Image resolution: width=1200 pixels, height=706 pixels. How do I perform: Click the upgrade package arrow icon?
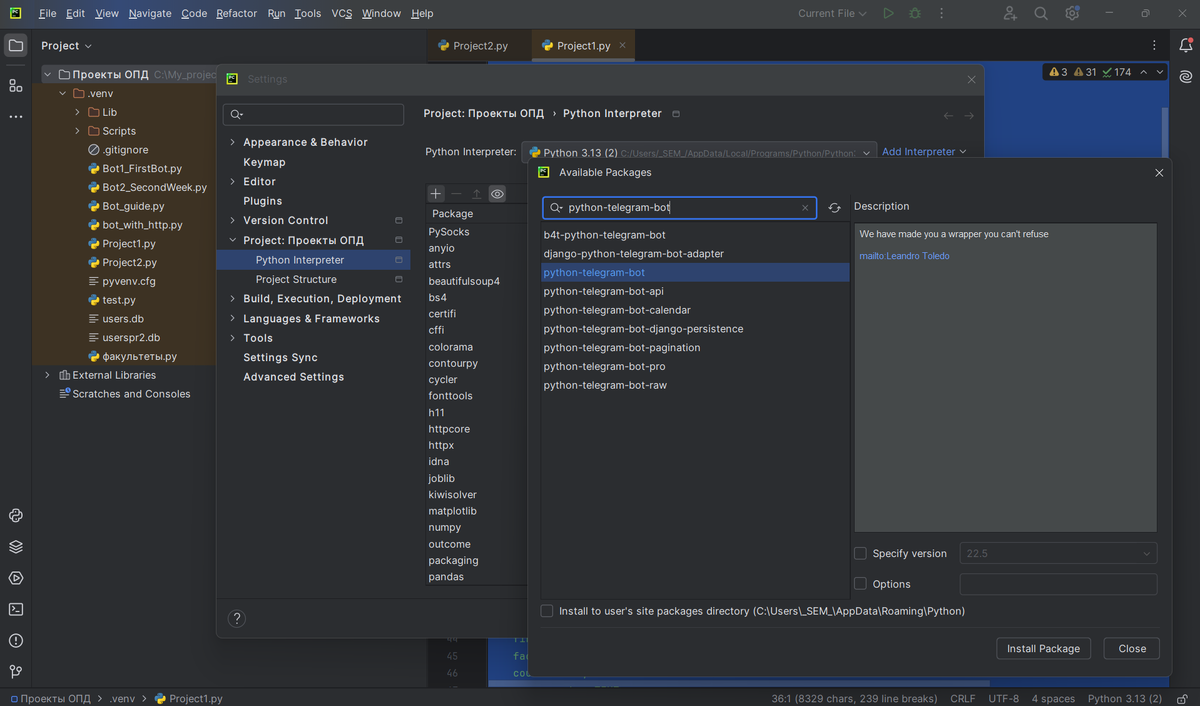point(476,193)
